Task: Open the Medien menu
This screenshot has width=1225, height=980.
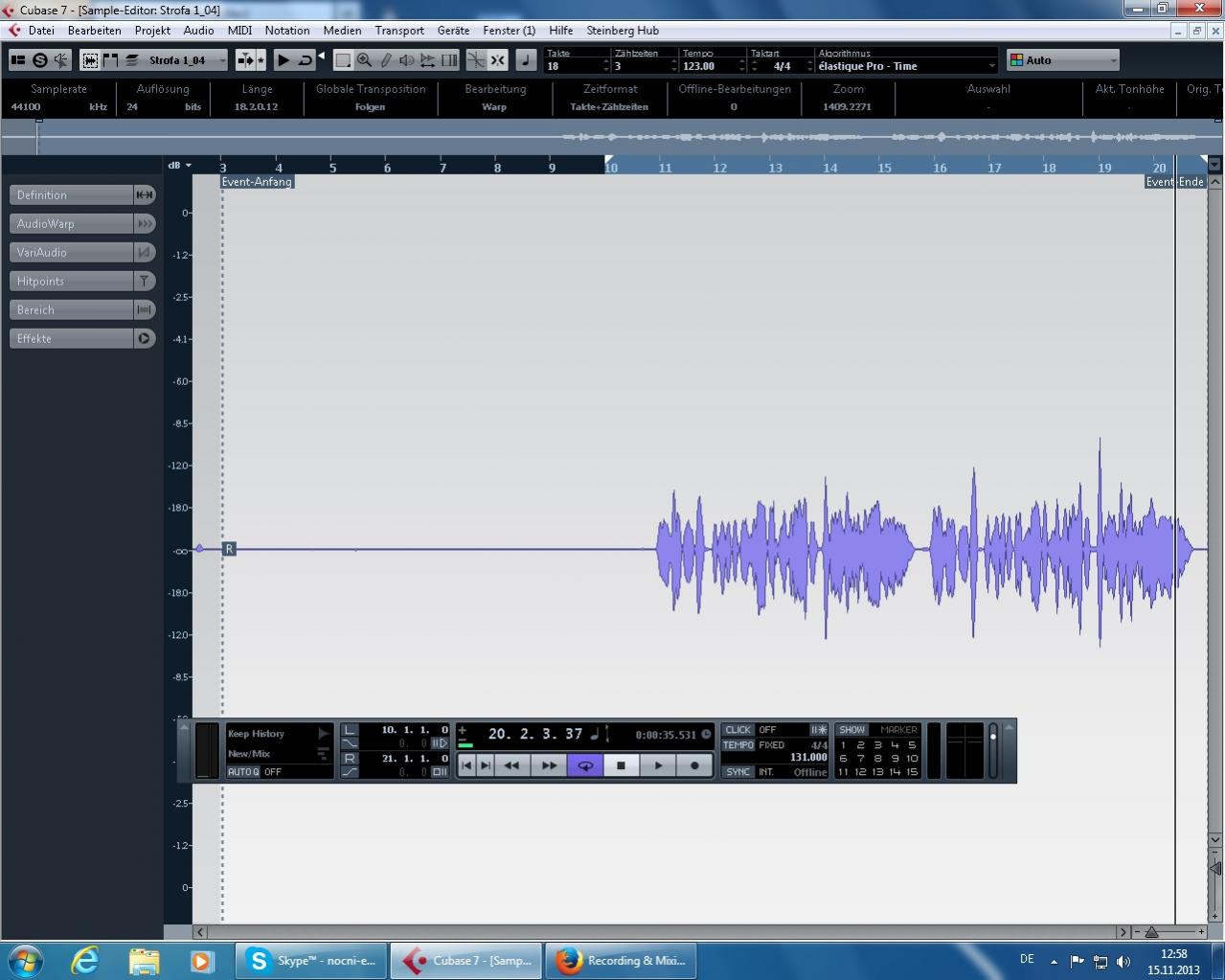Action: [x=342, y=31]
